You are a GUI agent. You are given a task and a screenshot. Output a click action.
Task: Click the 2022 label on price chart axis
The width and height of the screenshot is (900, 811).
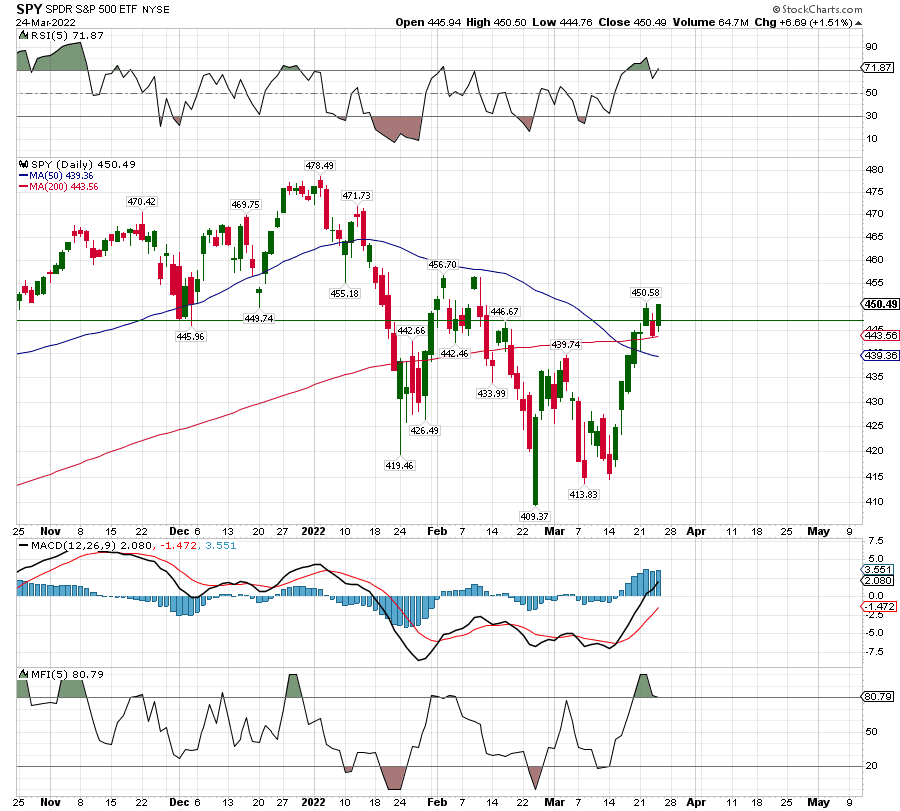(x=313, y=531)
